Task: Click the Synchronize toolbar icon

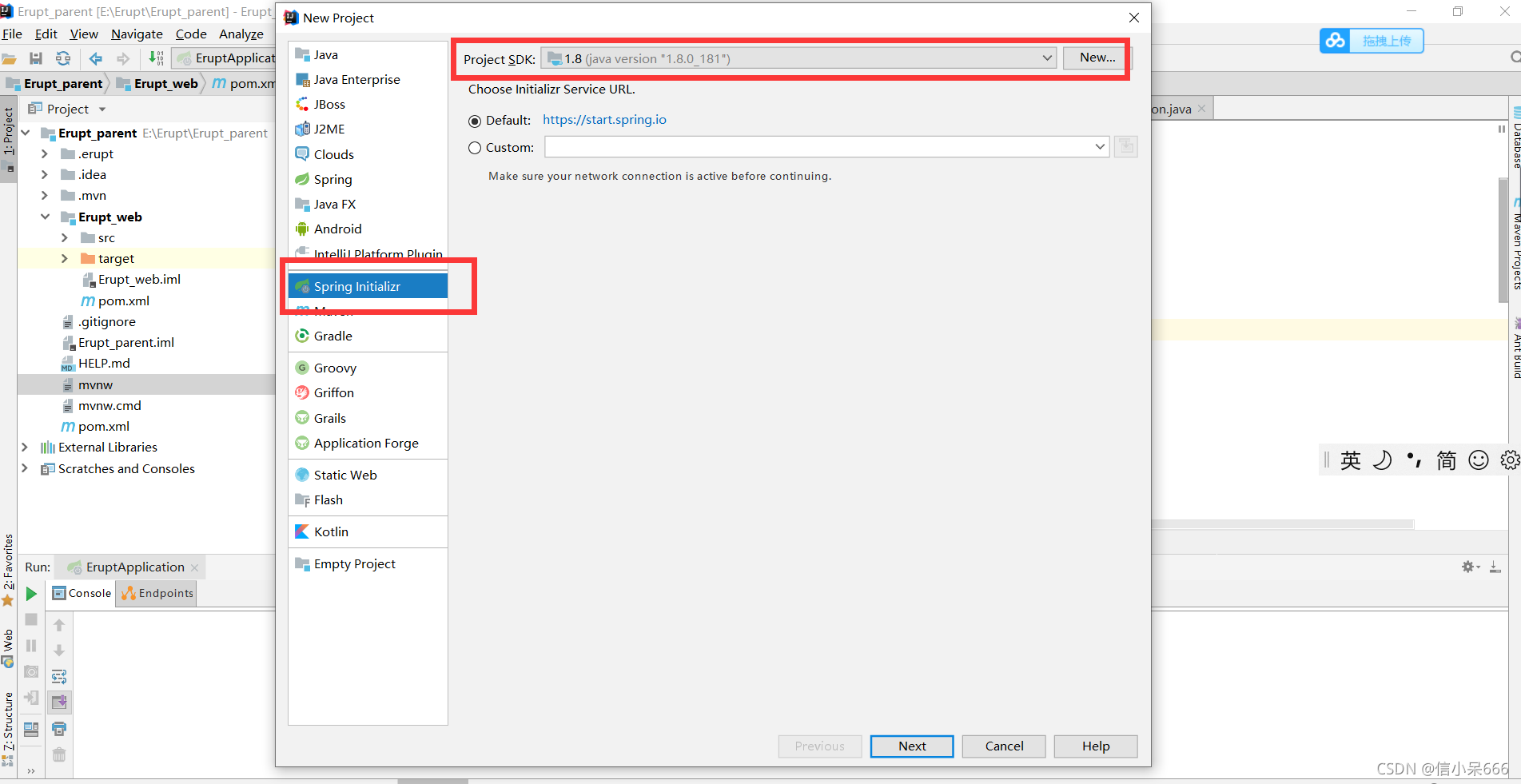Action: 62,58
